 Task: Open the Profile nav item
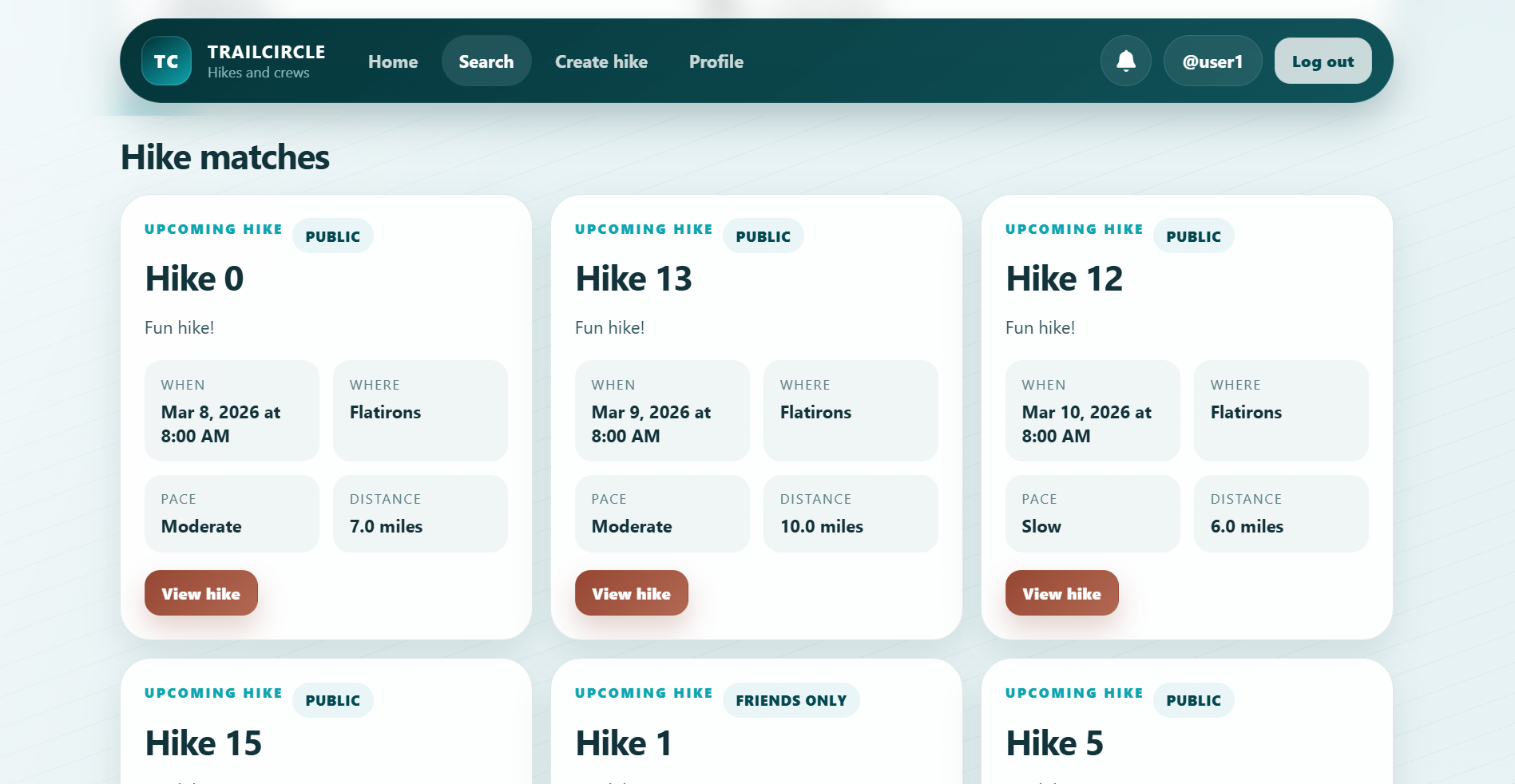[x=716, y=61]
